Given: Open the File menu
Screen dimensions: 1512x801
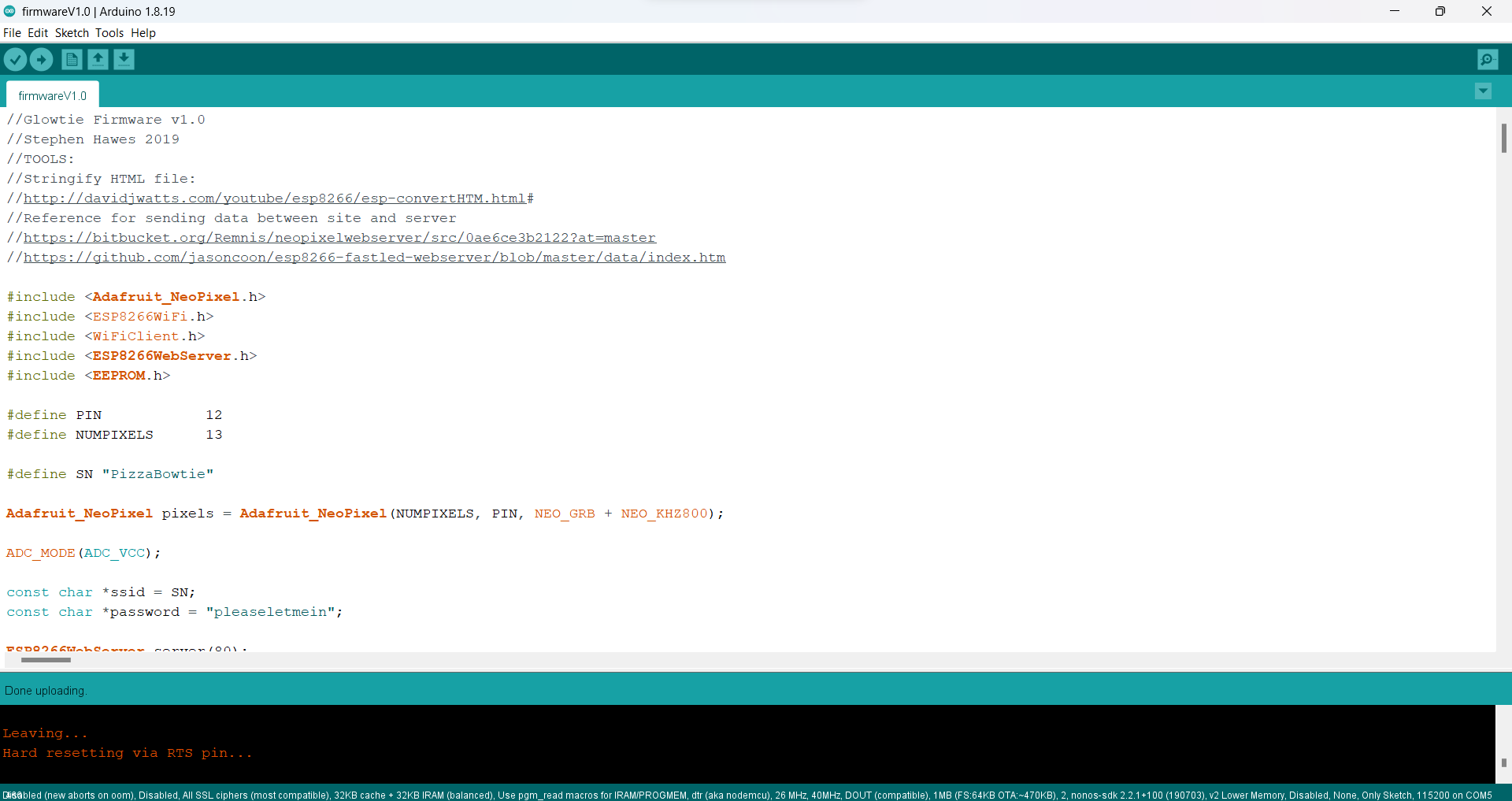Looking at the screenshot, I should (12, 33).
